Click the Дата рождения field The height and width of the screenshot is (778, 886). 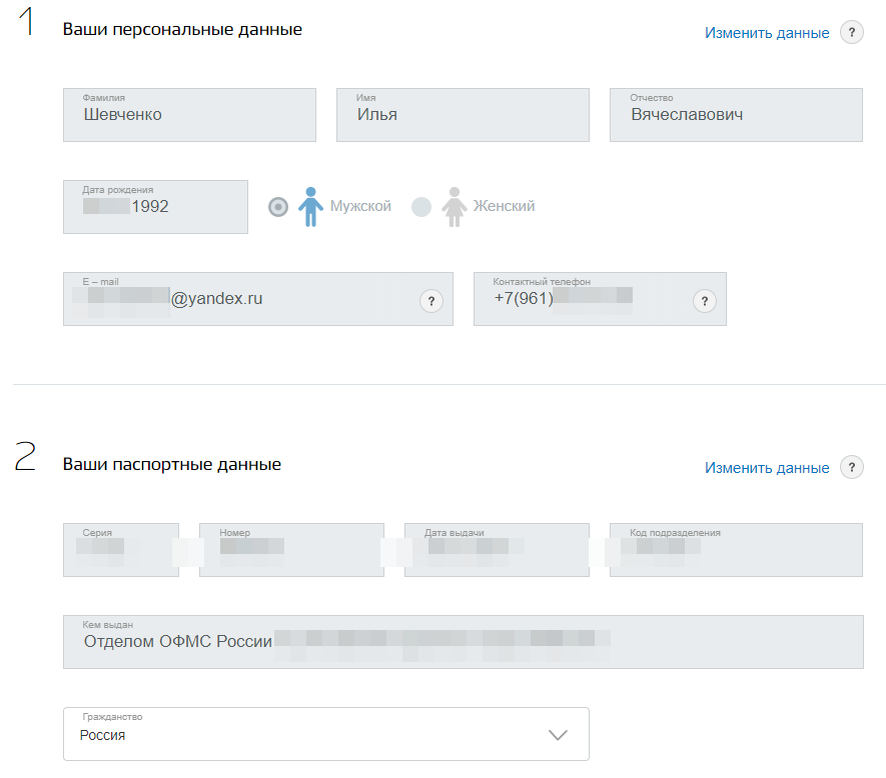tap(155, 207)
